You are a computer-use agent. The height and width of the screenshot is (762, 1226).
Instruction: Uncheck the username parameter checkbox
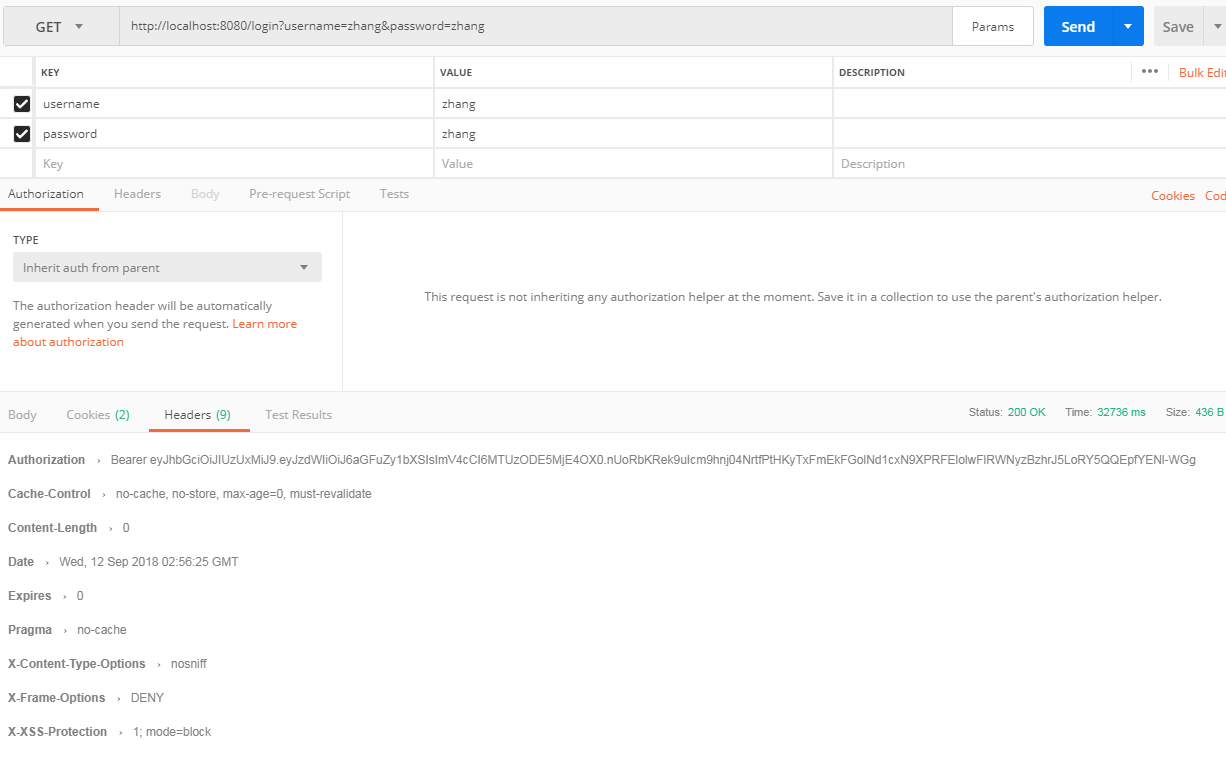22,103
